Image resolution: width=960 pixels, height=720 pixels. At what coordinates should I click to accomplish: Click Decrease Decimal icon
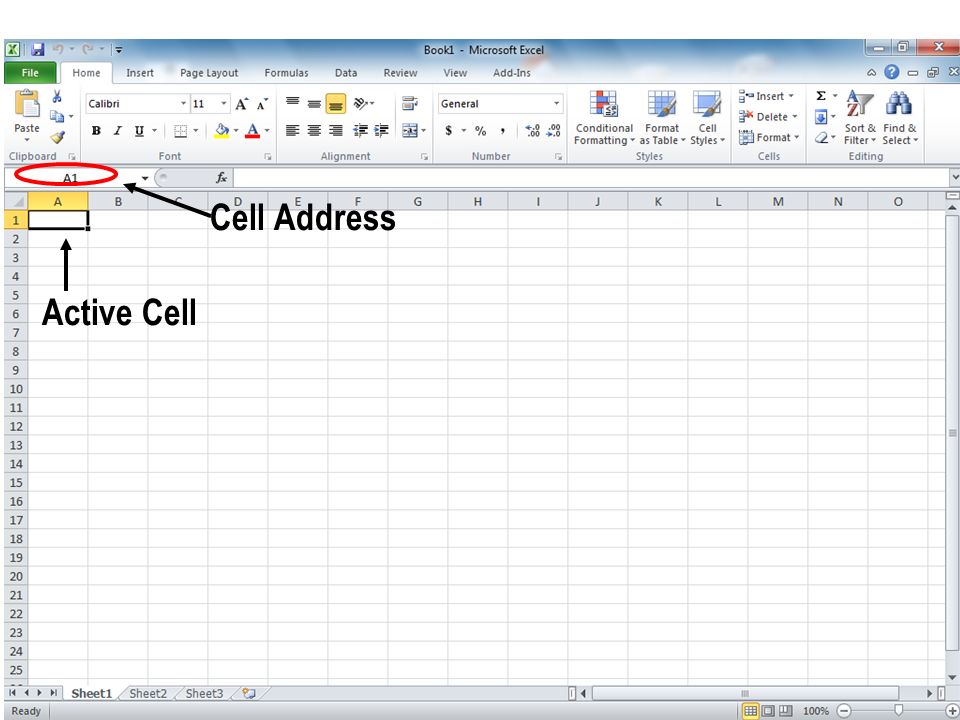pyautogui.click(x=553, y=130)
